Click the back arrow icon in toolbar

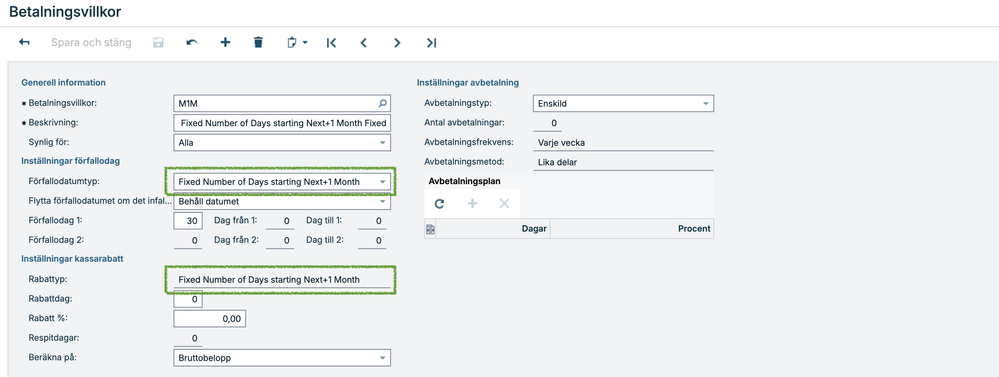tap(24, 43)
